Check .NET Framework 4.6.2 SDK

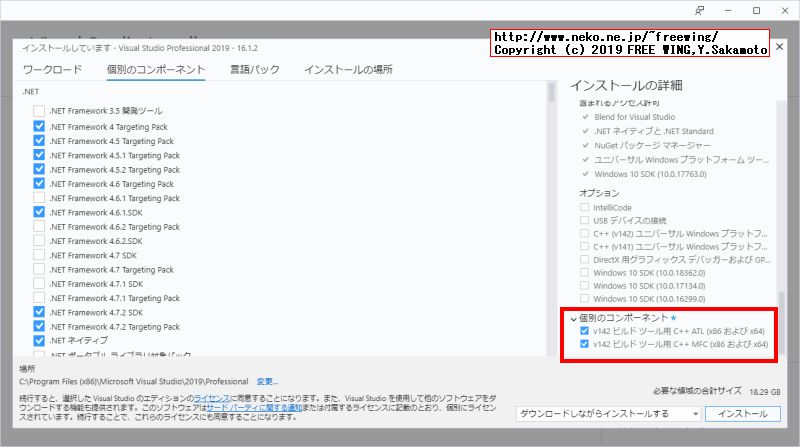[39, 241]
